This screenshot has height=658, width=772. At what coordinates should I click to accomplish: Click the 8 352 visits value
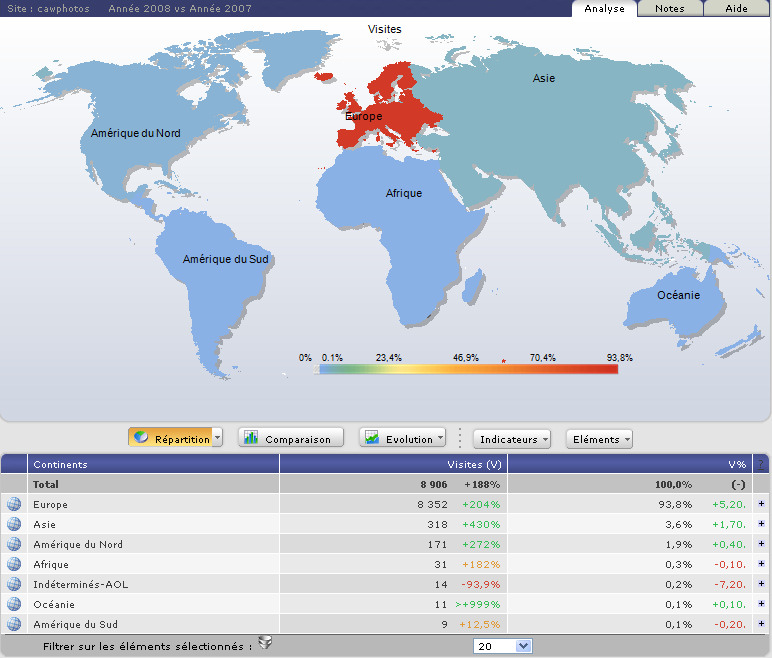coord(432,504)
